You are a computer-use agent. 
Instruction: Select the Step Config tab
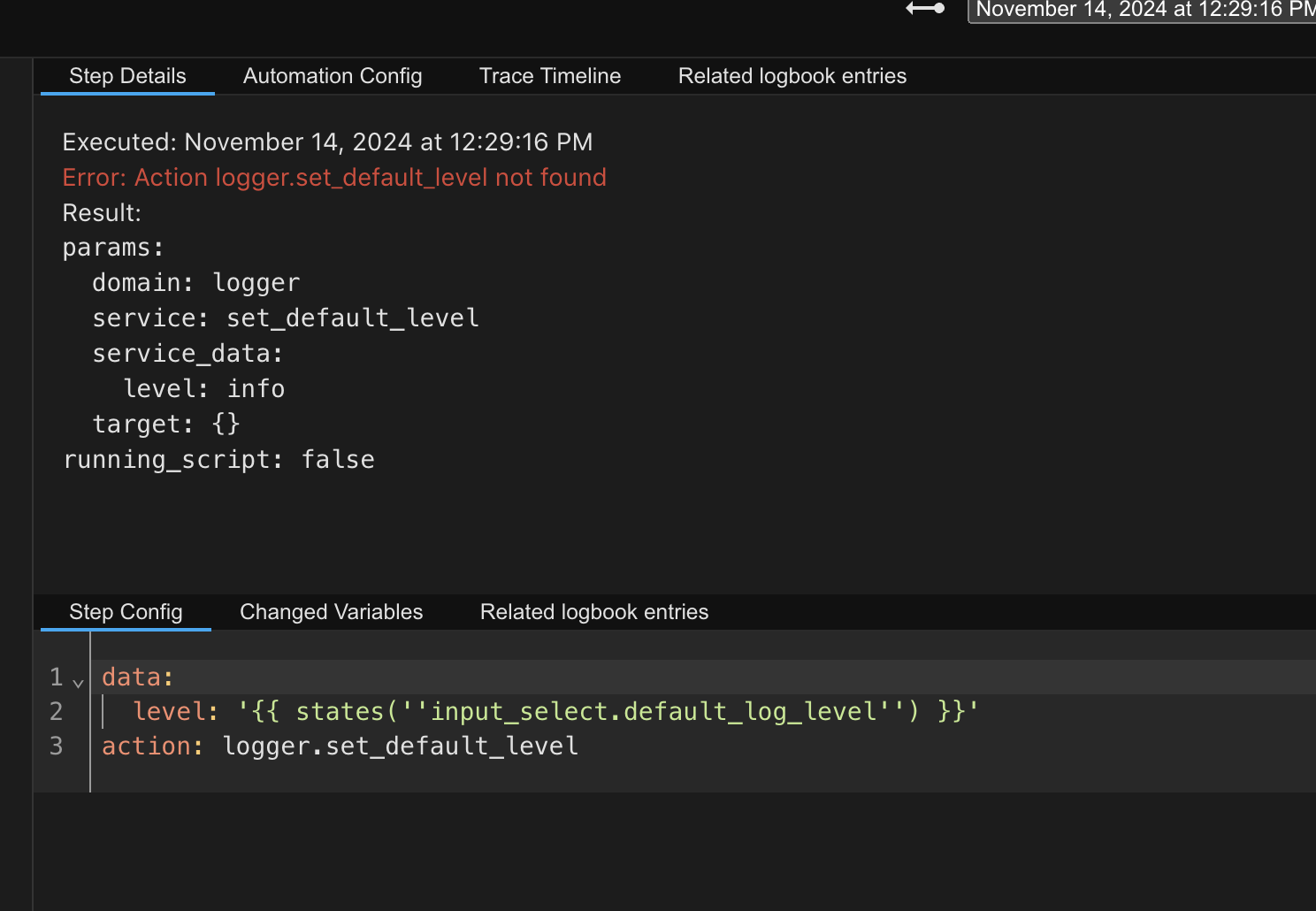coord(126,612)
